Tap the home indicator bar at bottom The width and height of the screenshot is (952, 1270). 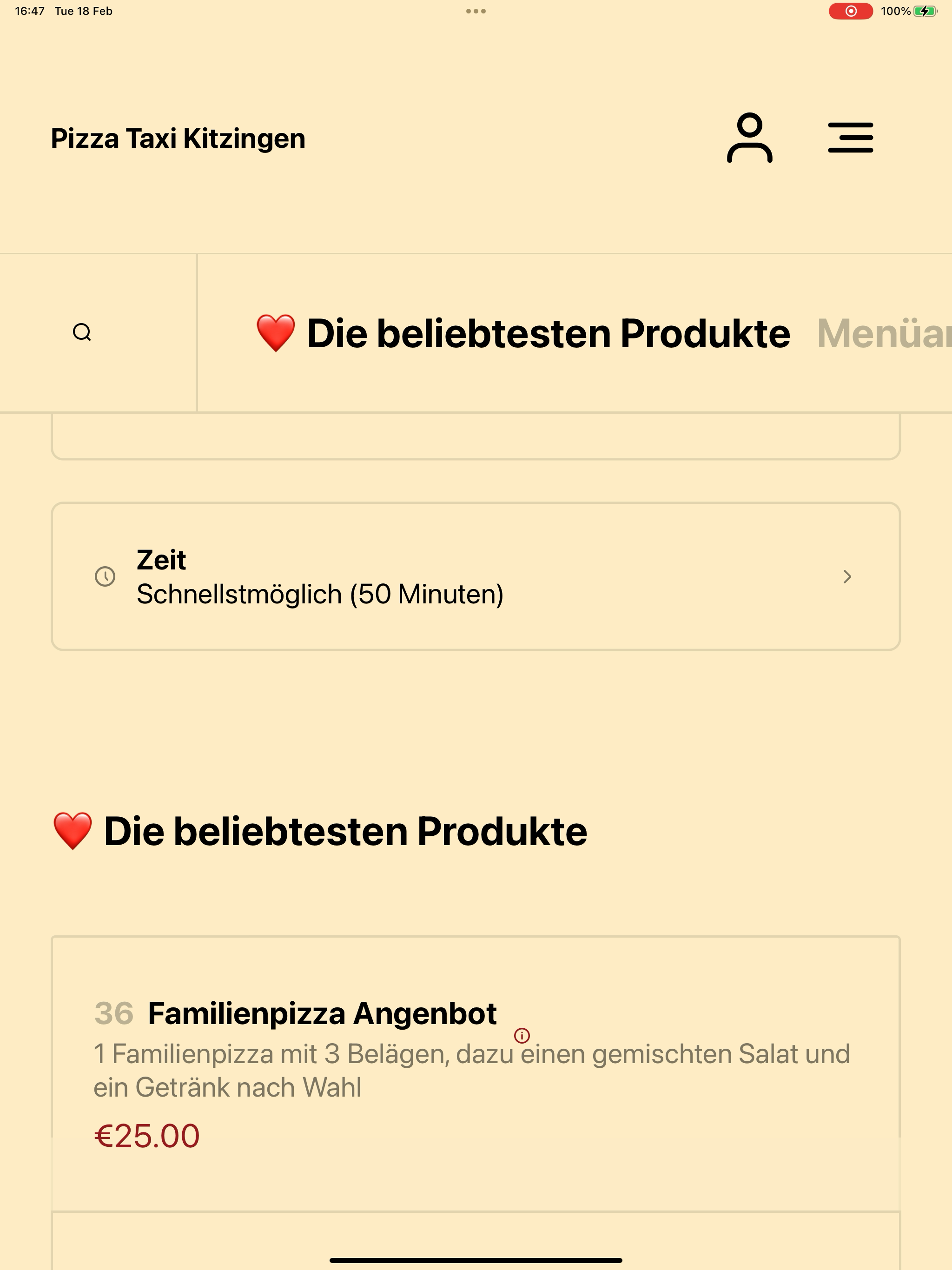[x=476, y=1260]
